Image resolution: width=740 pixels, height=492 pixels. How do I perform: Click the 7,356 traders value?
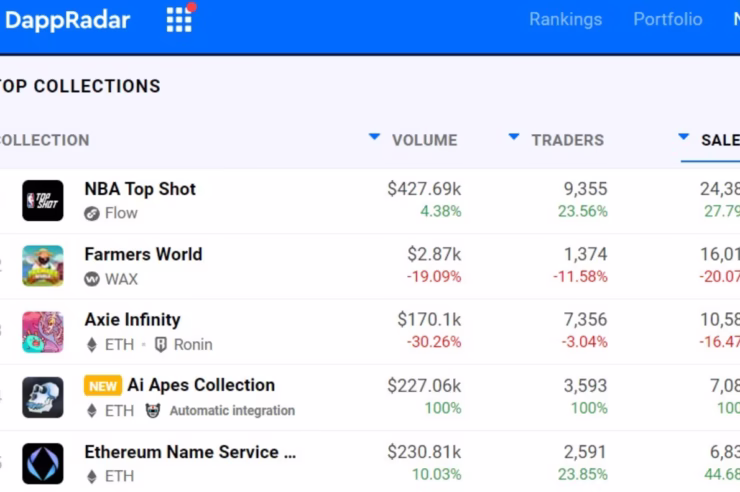(585, 320)
